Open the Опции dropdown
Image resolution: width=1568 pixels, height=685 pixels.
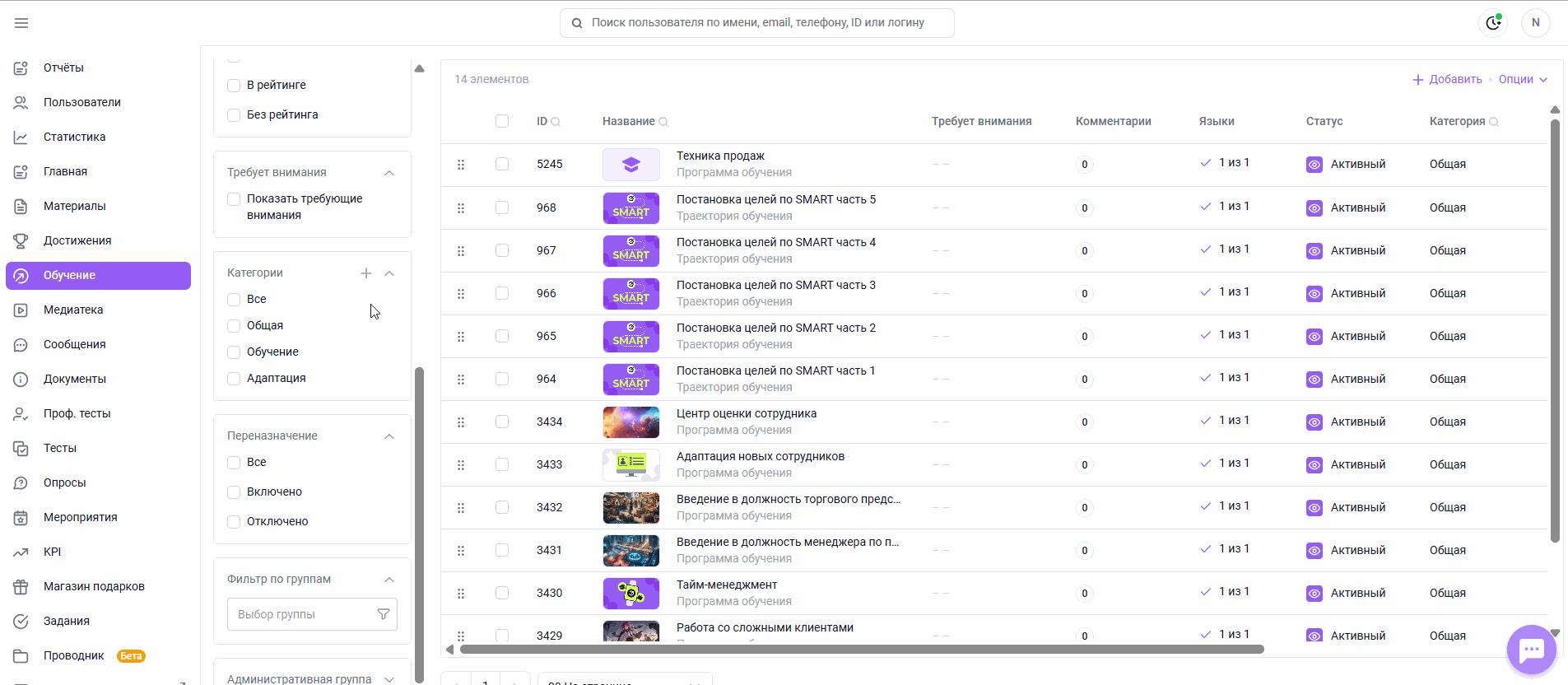[x=1523, y=79]
